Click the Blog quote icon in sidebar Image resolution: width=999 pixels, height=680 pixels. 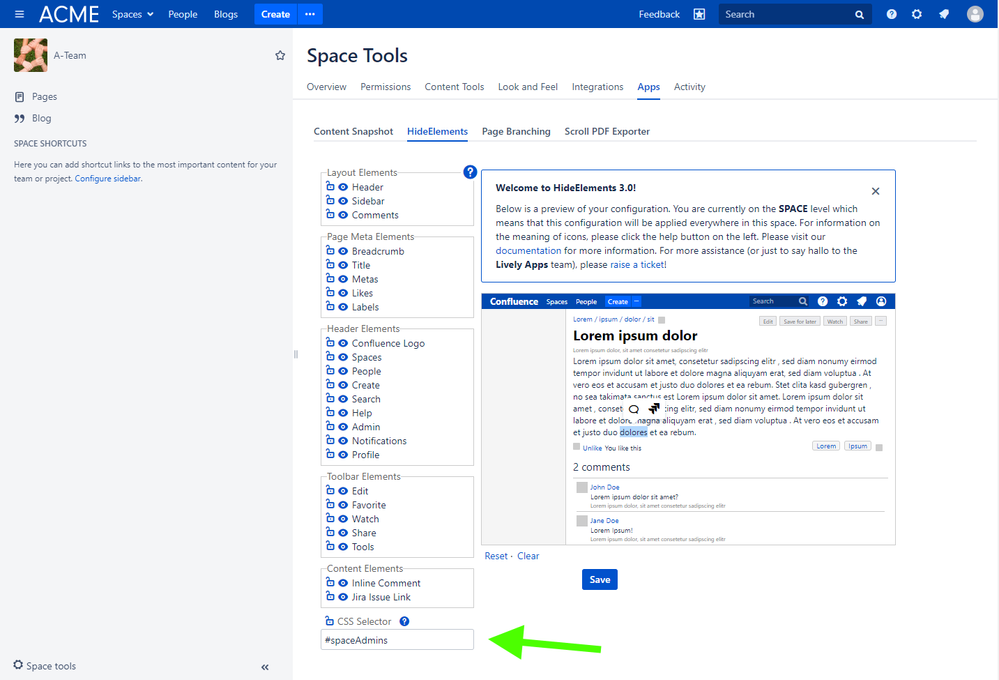click(19, 119)
